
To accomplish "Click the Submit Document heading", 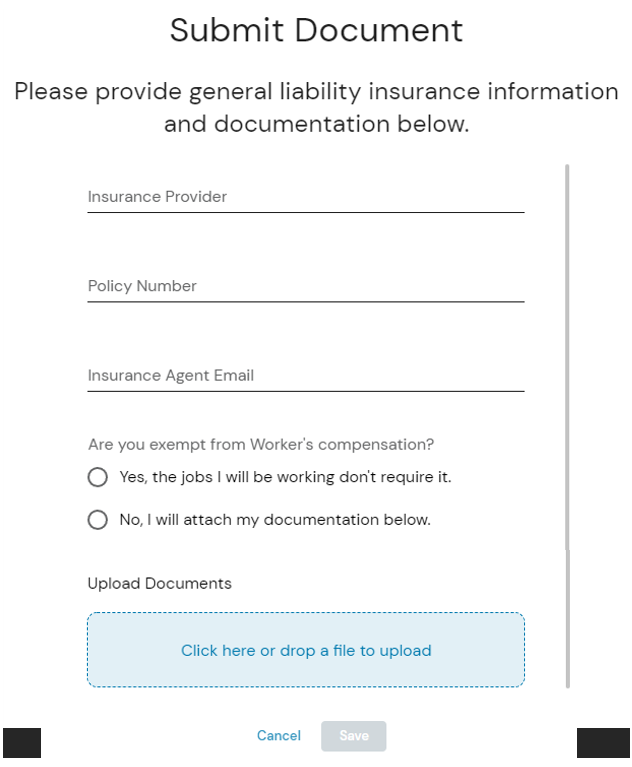I will 316,30.
